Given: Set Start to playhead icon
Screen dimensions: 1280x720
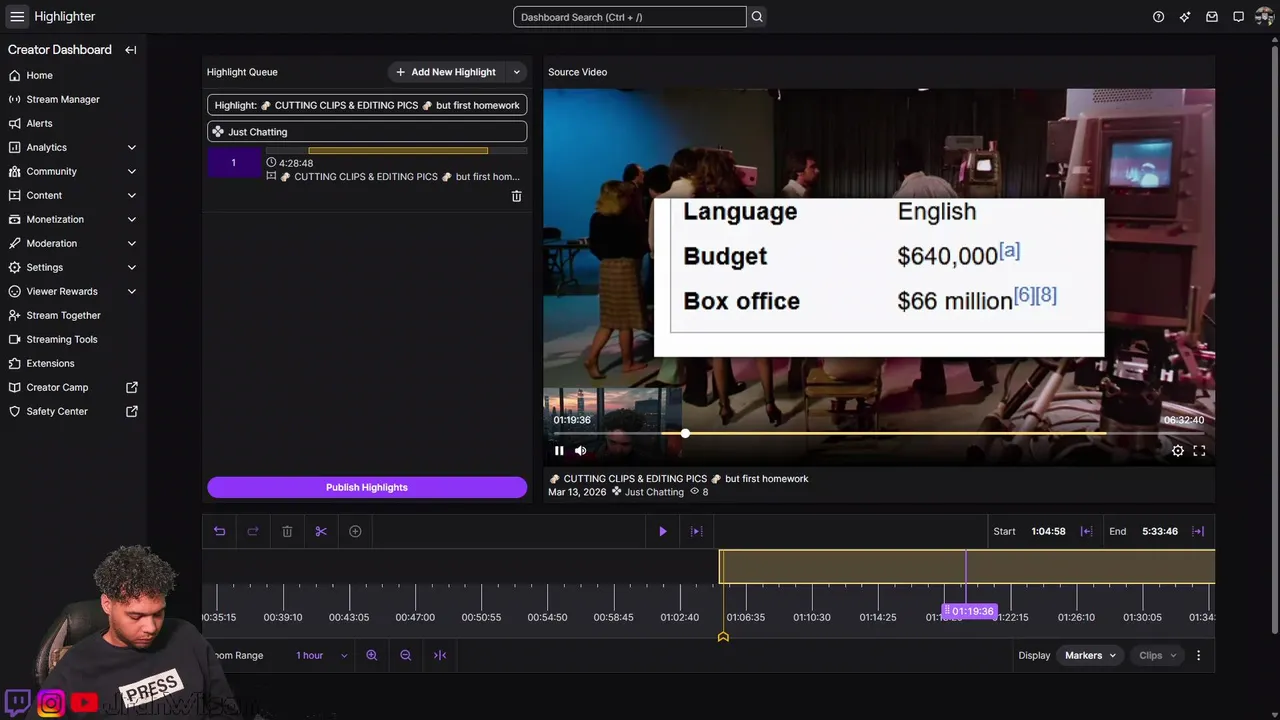Looking at the screenshot, I should pos(1086,531).
